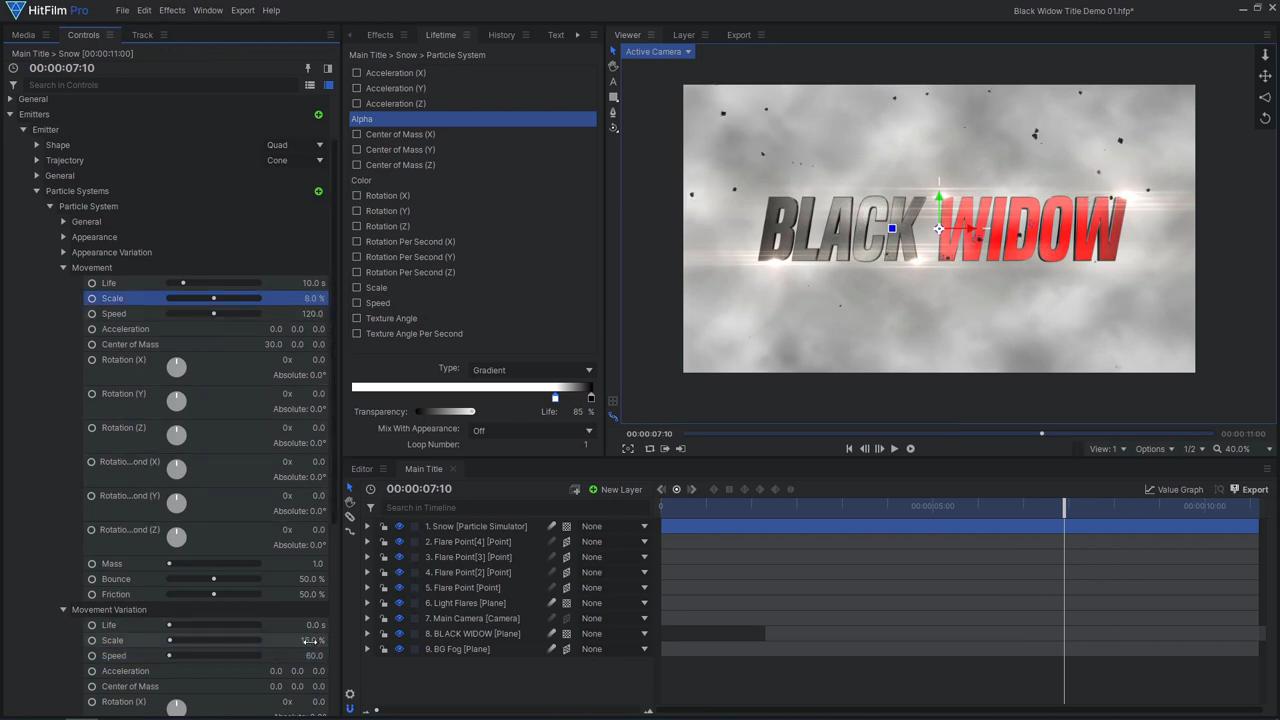Click the Rotation (X) dial knob in Movement
The width and height of the screenshot is (1280, 720).
(176, 367)
